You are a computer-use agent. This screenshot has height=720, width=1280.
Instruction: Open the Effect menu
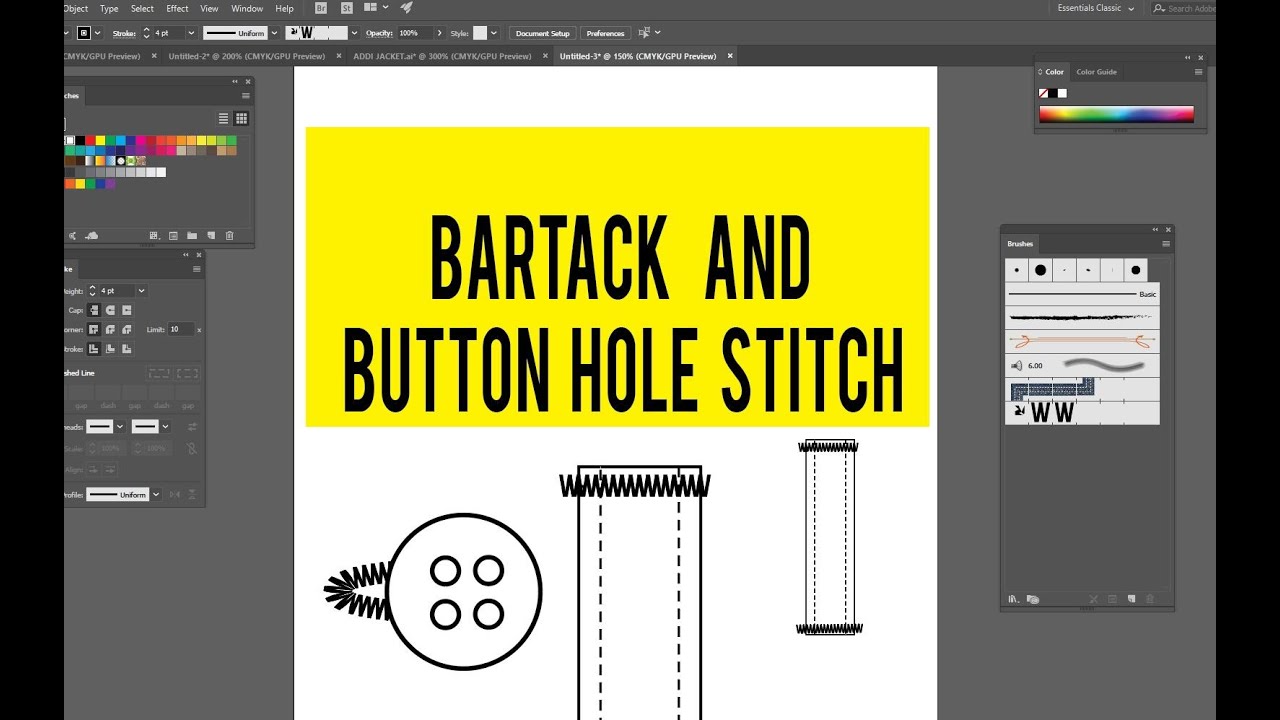[x=177, y=8]
